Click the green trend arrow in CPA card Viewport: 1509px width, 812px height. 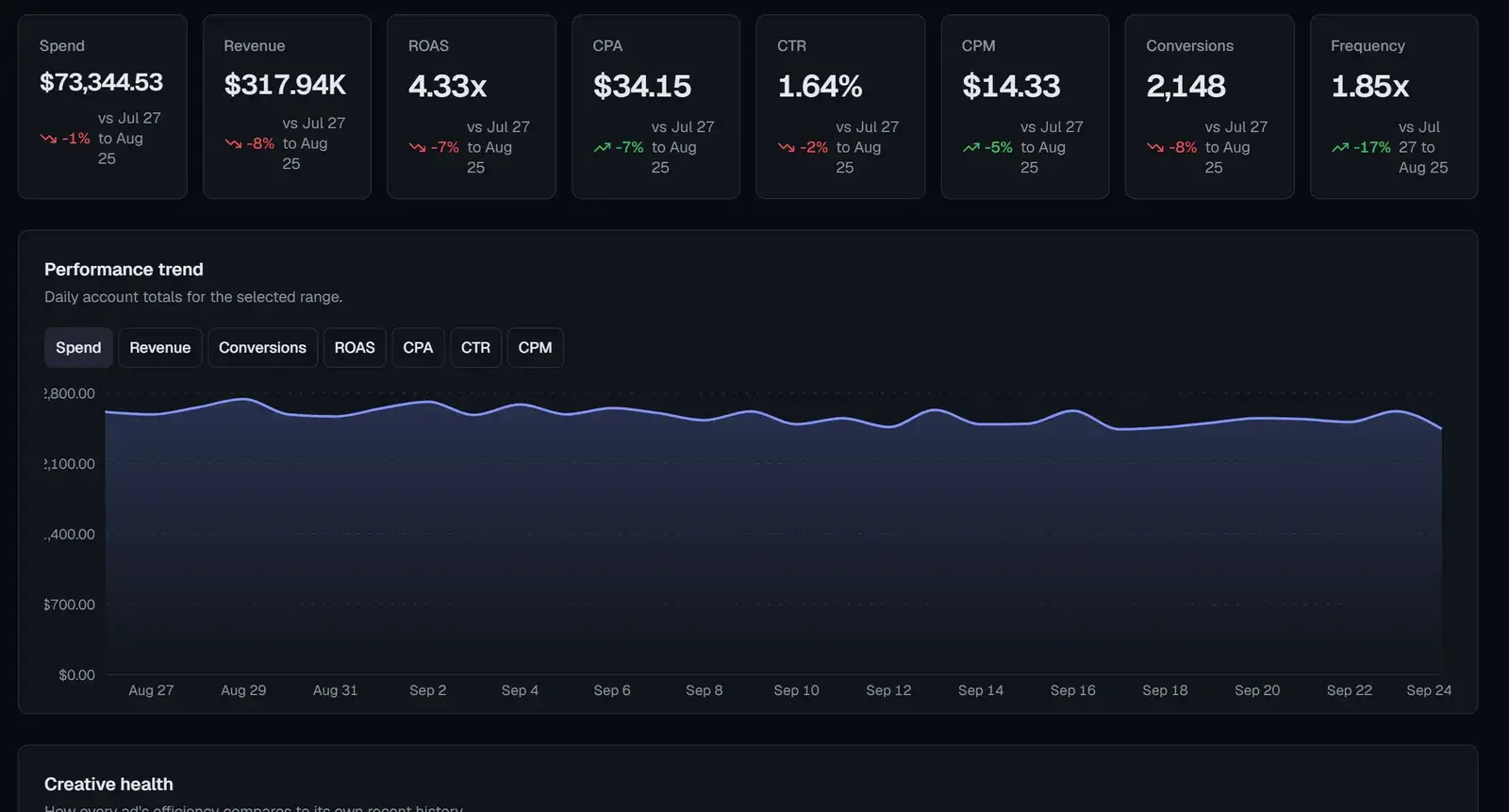pos(602,147)
